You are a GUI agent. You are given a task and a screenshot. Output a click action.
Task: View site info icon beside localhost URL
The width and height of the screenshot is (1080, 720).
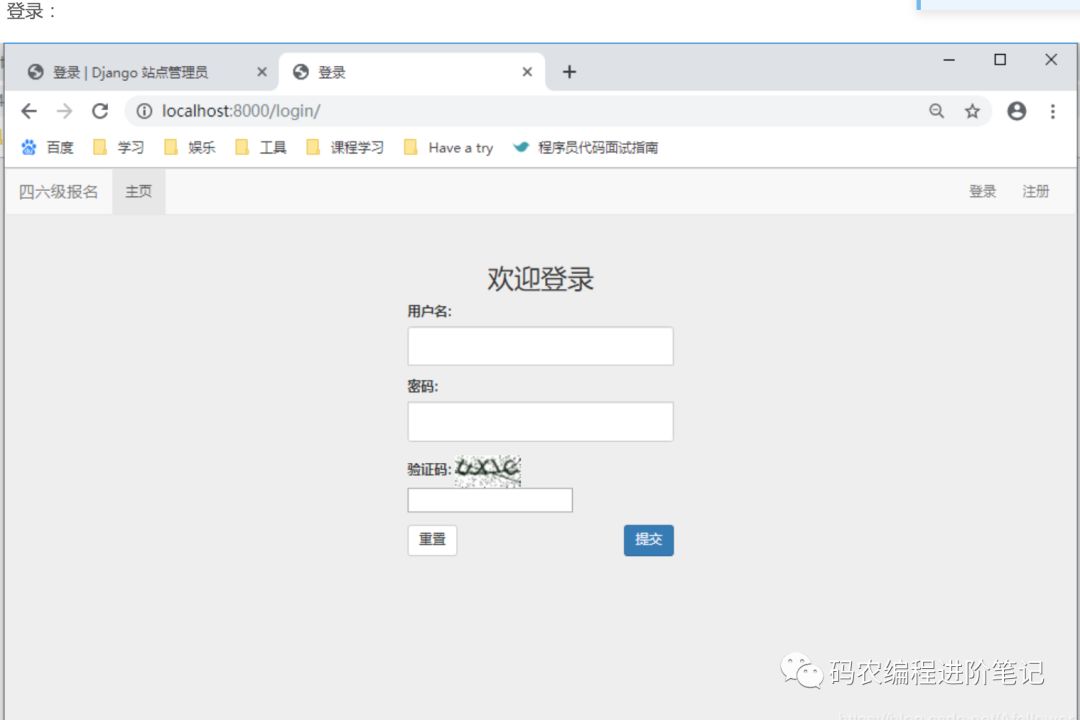pos(144,111)
